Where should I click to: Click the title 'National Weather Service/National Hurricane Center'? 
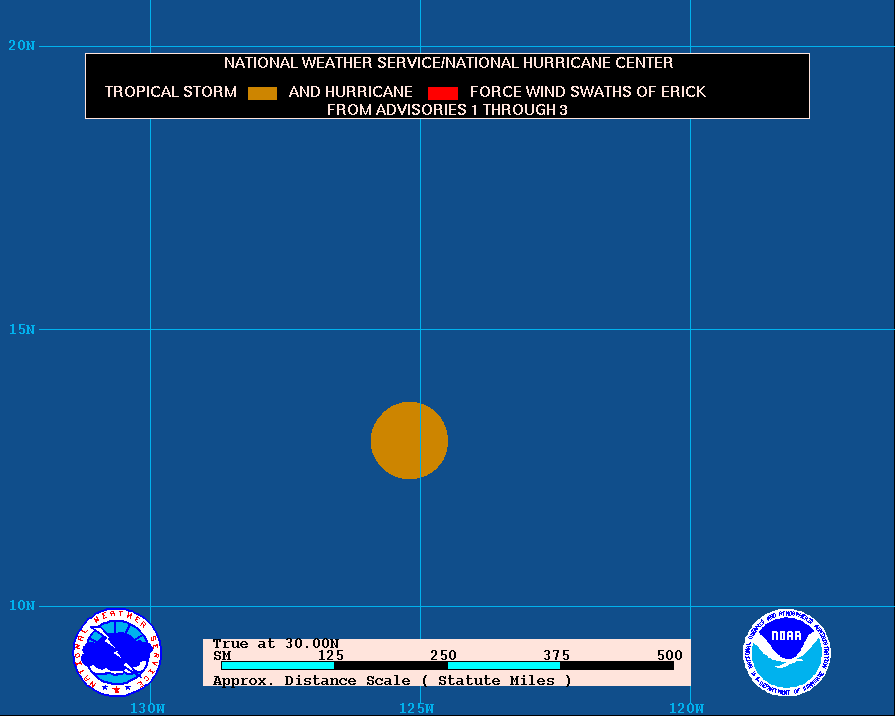coord(448,63)
